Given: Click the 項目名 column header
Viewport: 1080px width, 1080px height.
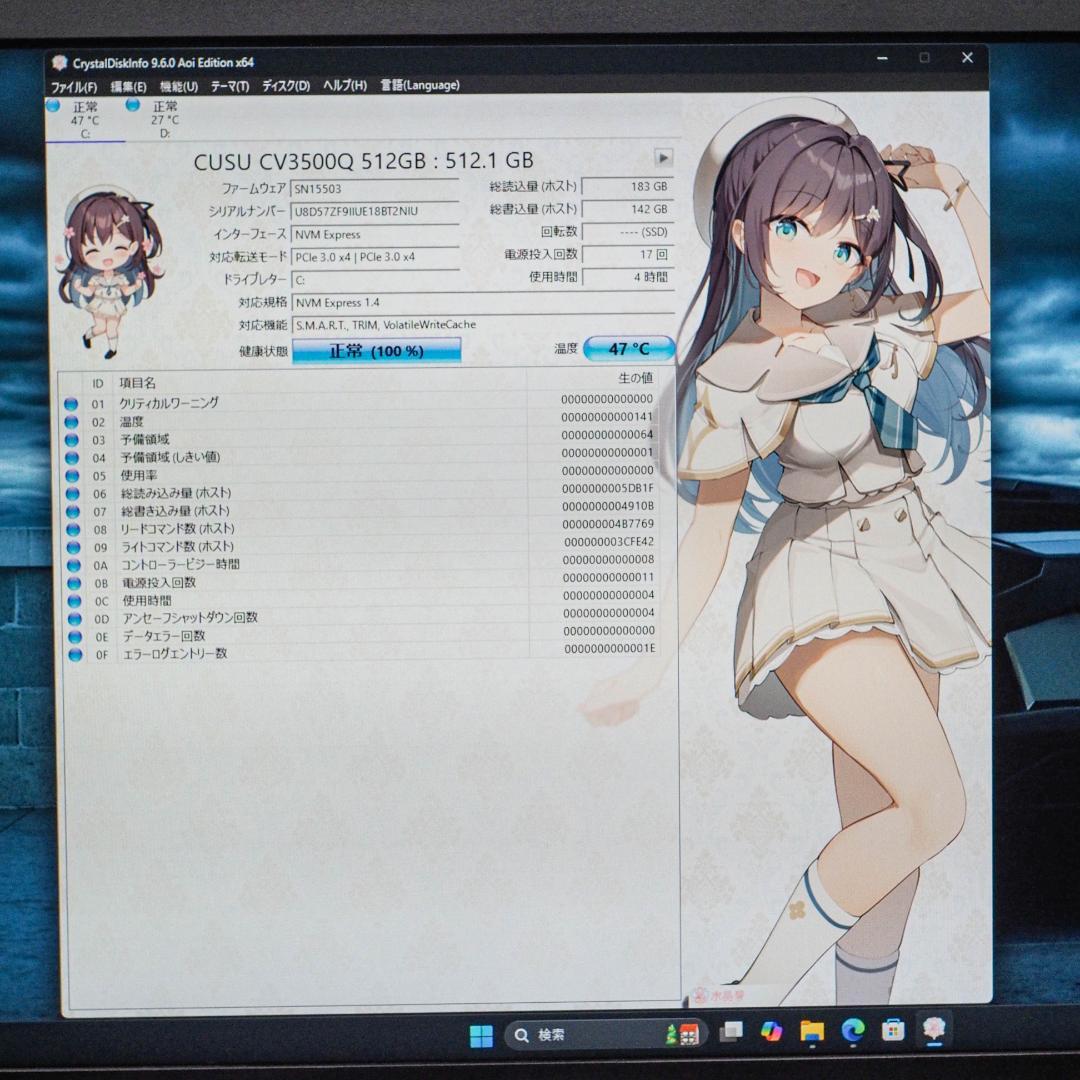Looking at the screenshot, I should point(138,383).
